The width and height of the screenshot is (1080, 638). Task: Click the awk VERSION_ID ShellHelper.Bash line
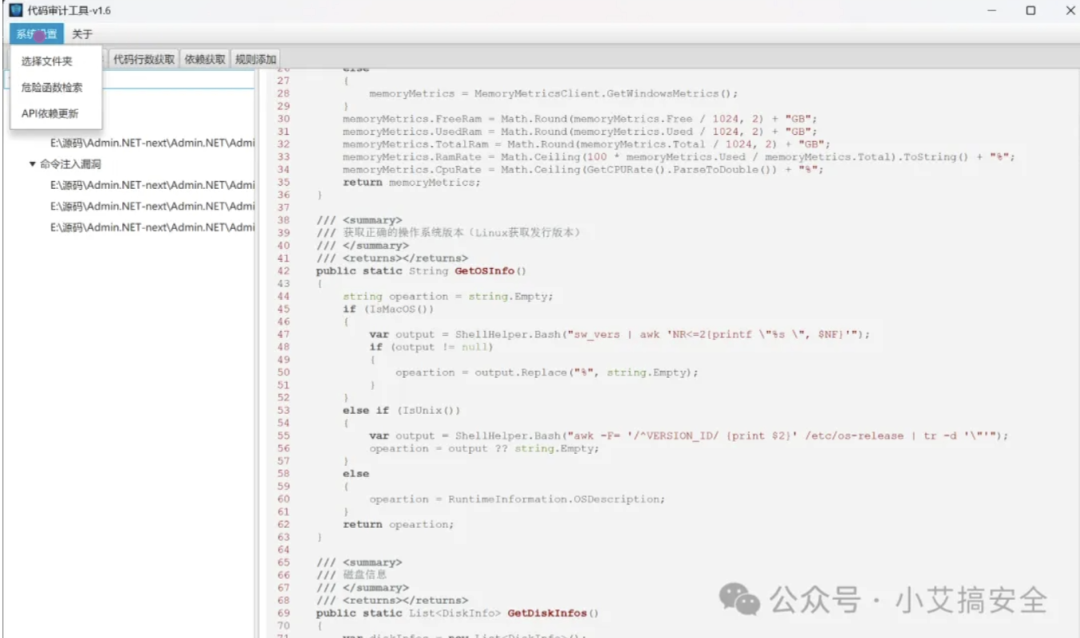[x=688, y=436]
